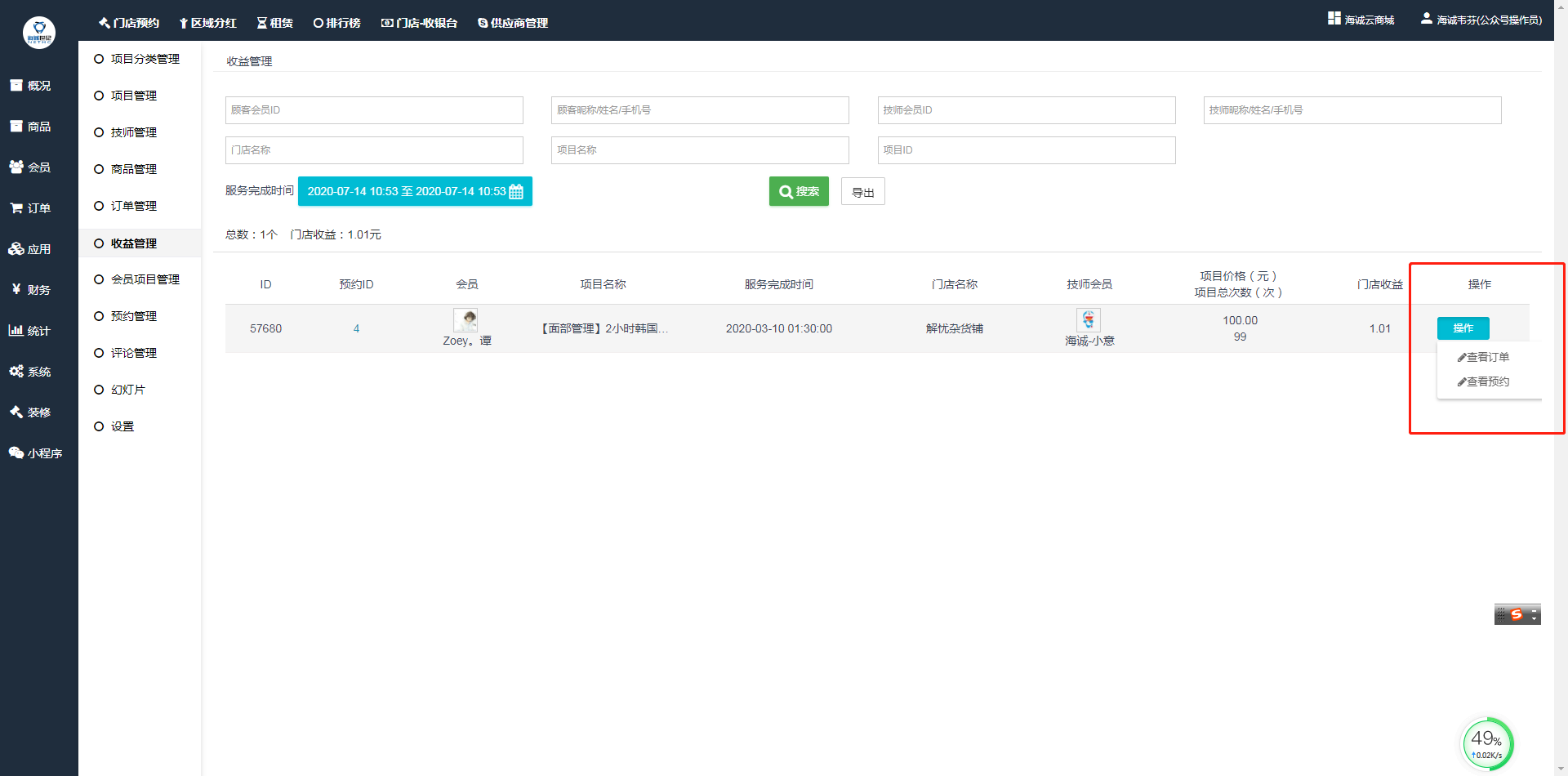The image size is (1568, 776).
Task: Select 商品管理 in the submenu
Action: pos(126,169)
